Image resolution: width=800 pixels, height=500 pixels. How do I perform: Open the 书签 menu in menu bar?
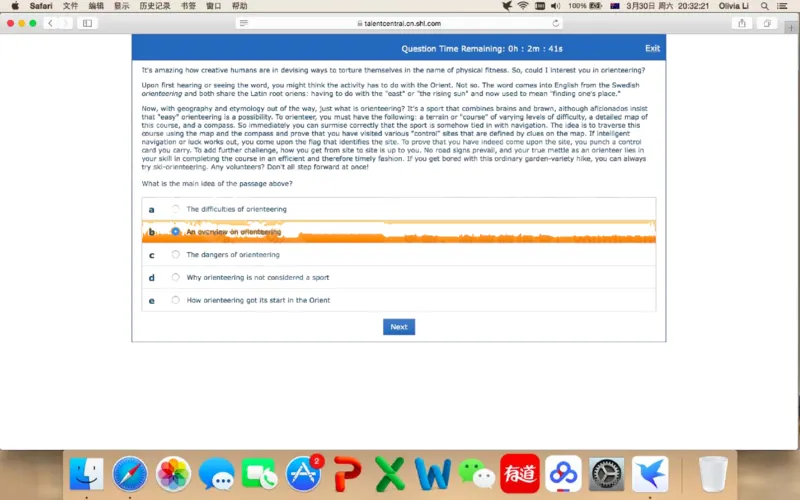pos(188,6)
